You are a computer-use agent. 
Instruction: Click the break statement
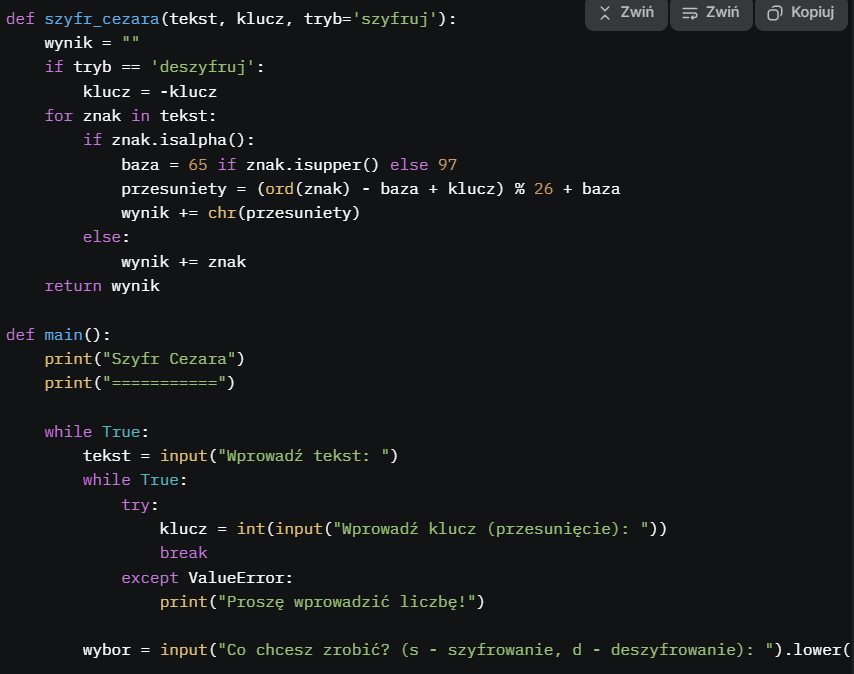[184, 553]
